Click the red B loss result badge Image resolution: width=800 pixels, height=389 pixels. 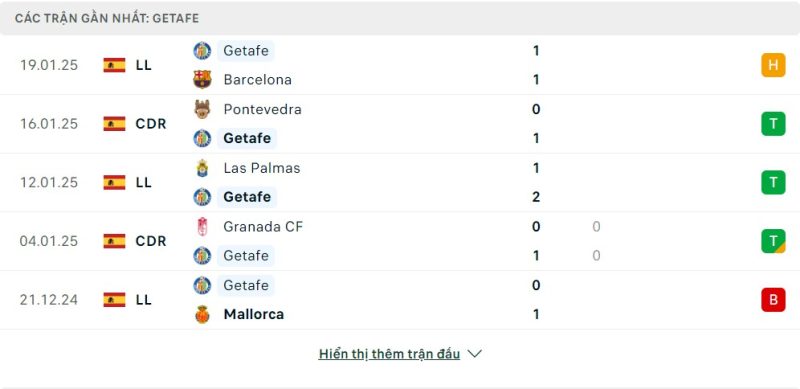point(773,300)
